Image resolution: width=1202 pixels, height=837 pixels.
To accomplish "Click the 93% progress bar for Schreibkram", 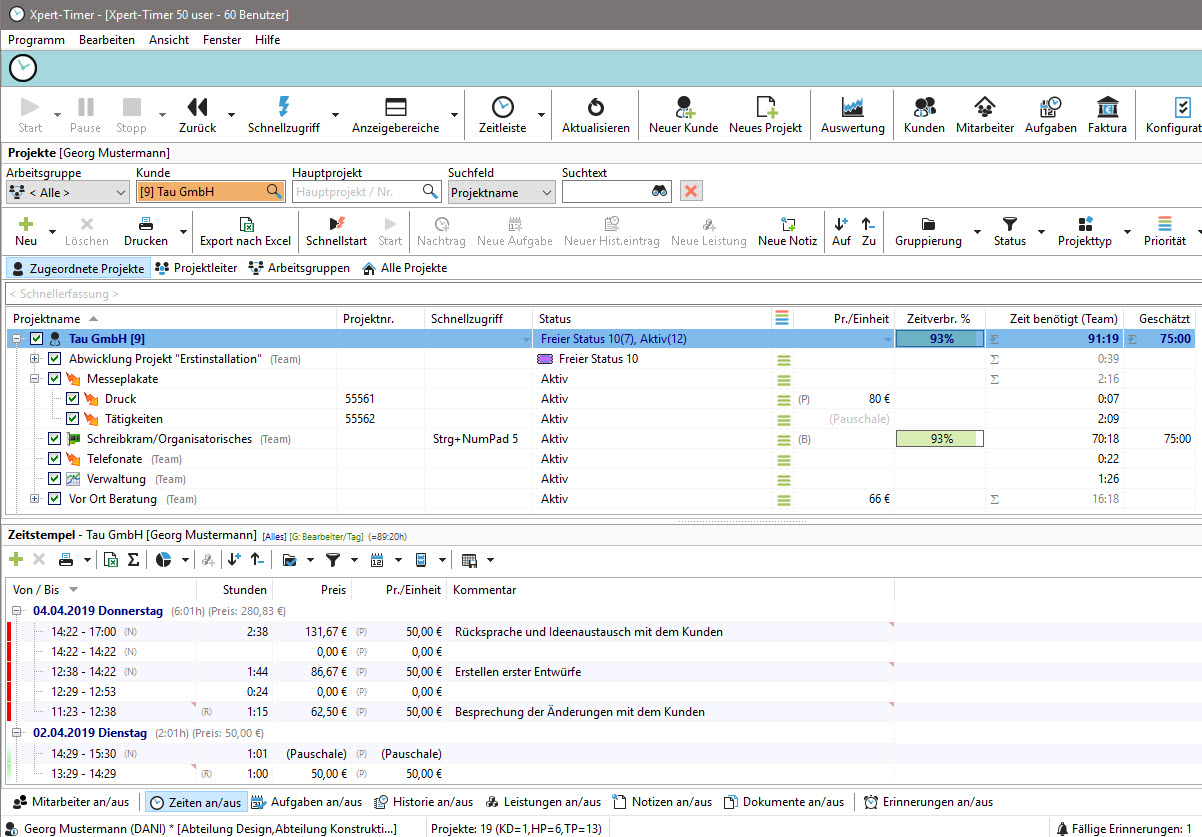I will (x=940, y=439).
